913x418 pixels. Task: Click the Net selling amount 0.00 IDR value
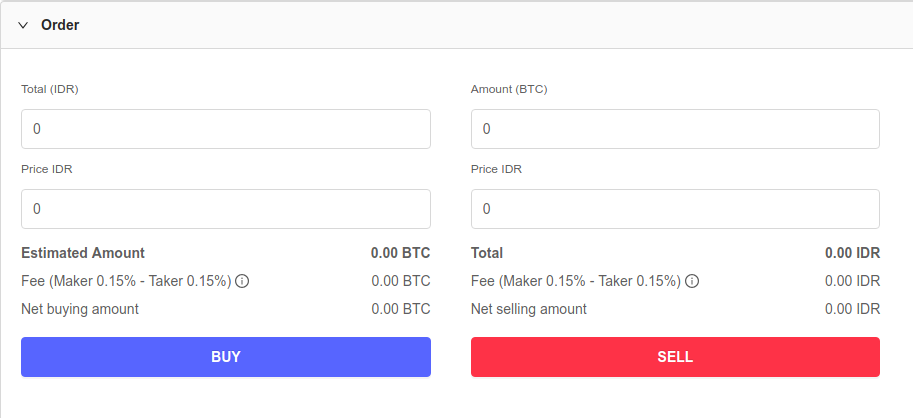click(852, 309)
